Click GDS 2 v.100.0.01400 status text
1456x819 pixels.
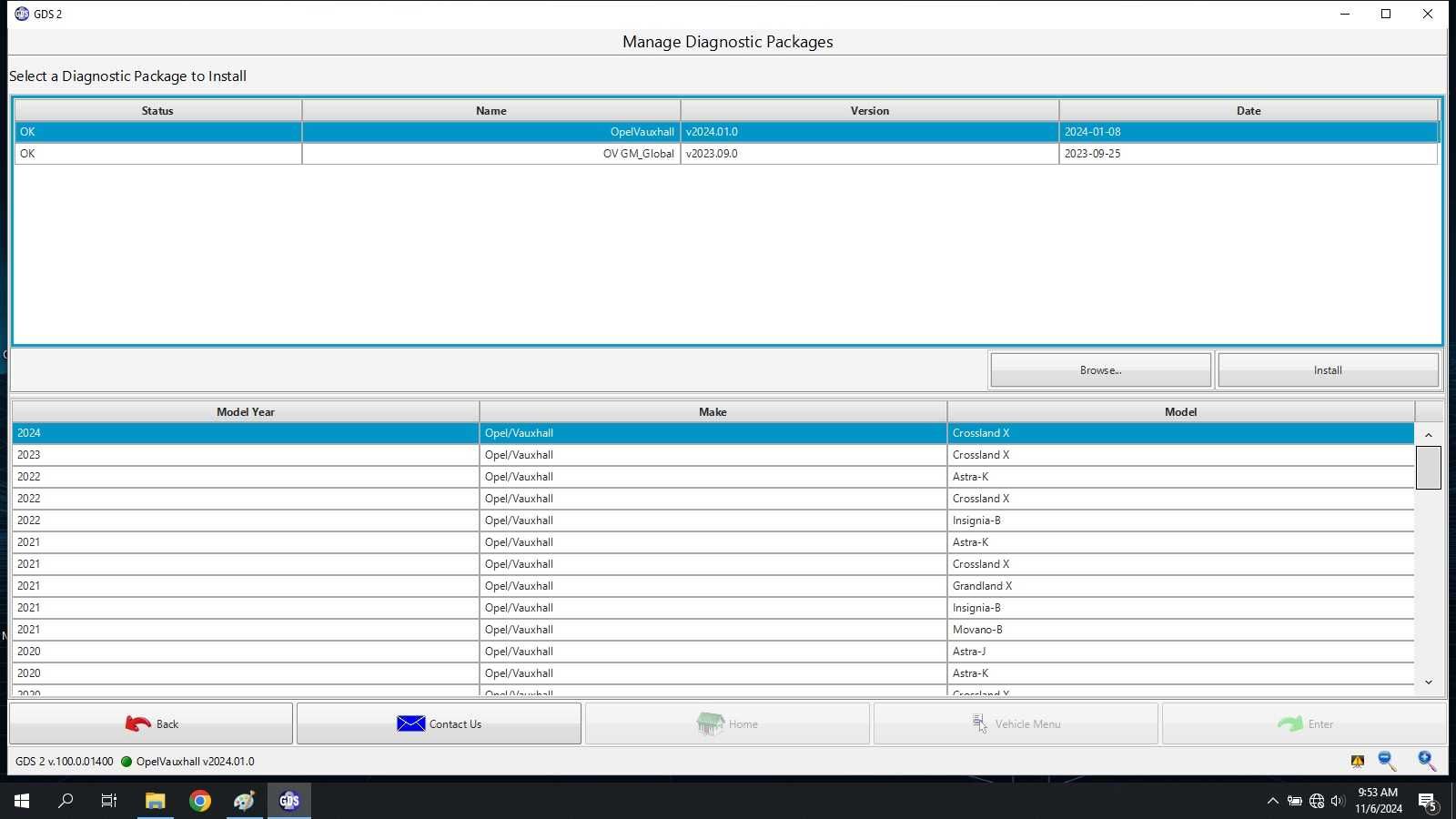pyautogui.click(x=65, y=762)
